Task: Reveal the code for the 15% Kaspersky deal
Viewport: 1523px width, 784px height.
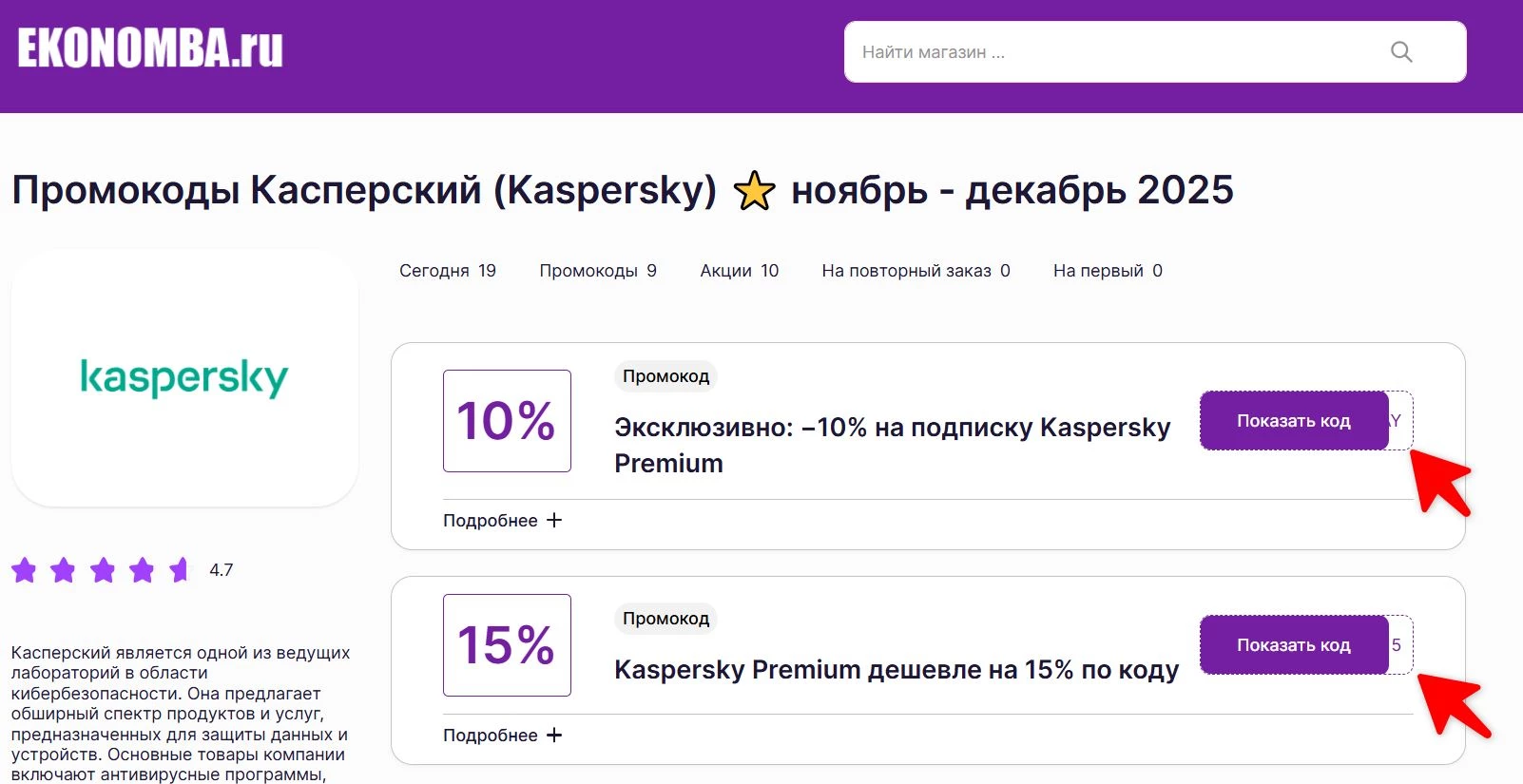Action: [1293, 644]
